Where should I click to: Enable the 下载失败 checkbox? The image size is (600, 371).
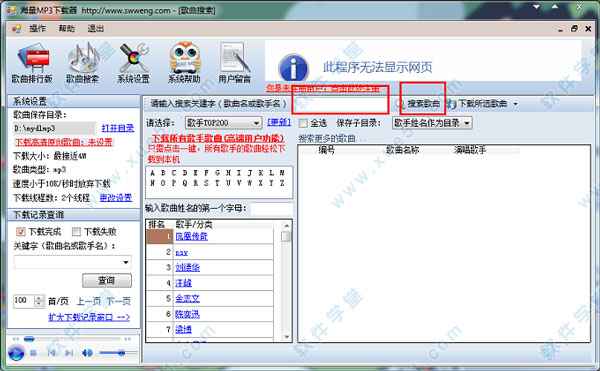tap(77, 231)
